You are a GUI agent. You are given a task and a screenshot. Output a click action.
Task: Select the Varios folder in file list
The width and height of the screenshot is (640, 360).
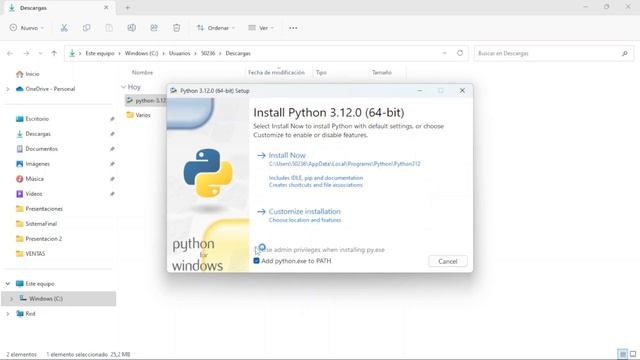coord(138,115)
